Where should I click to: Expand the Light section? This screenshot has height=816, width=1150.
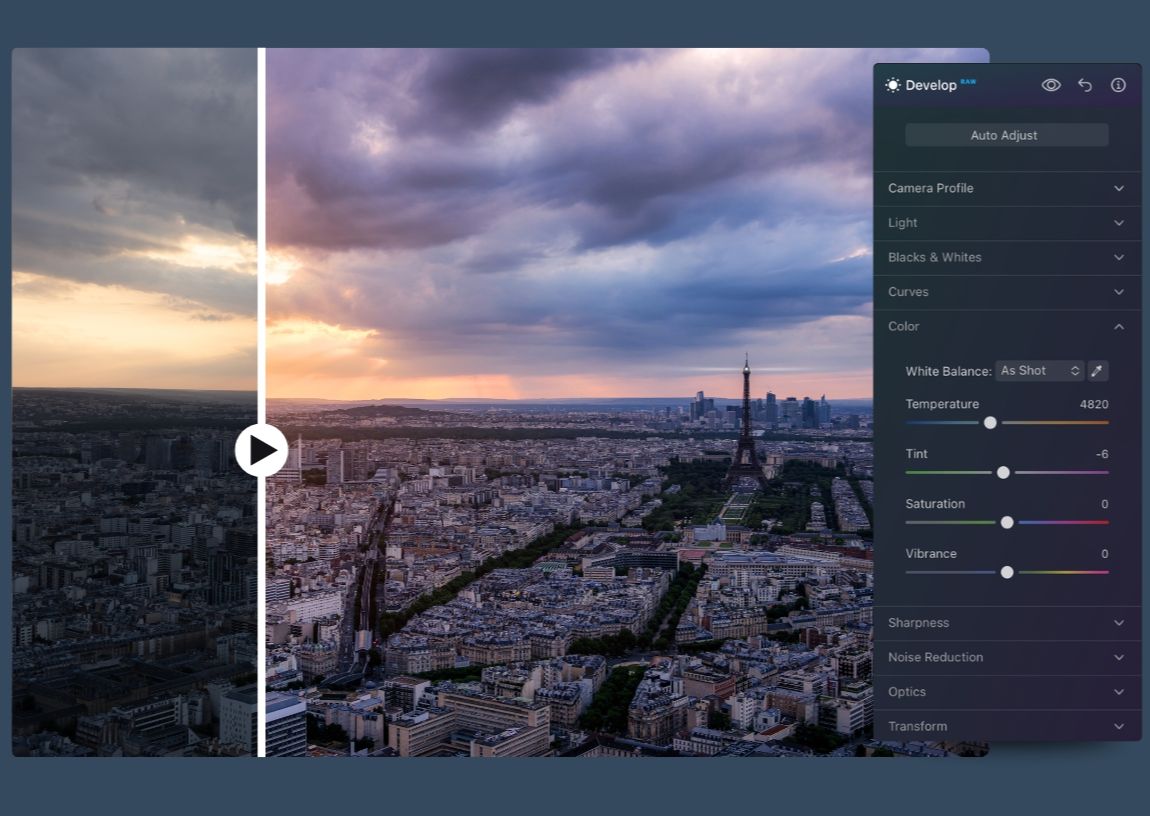[1007, 223]
